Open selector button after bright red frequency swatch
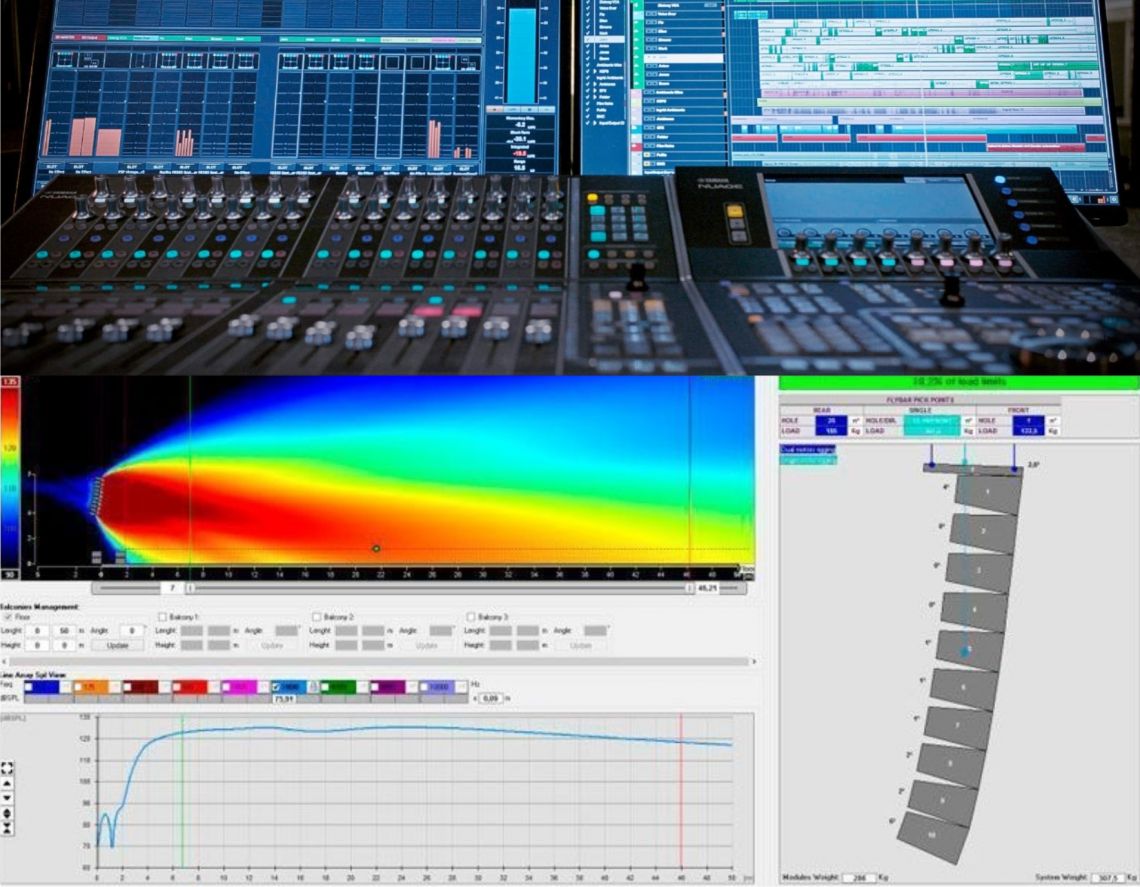 tap(214, 687)
